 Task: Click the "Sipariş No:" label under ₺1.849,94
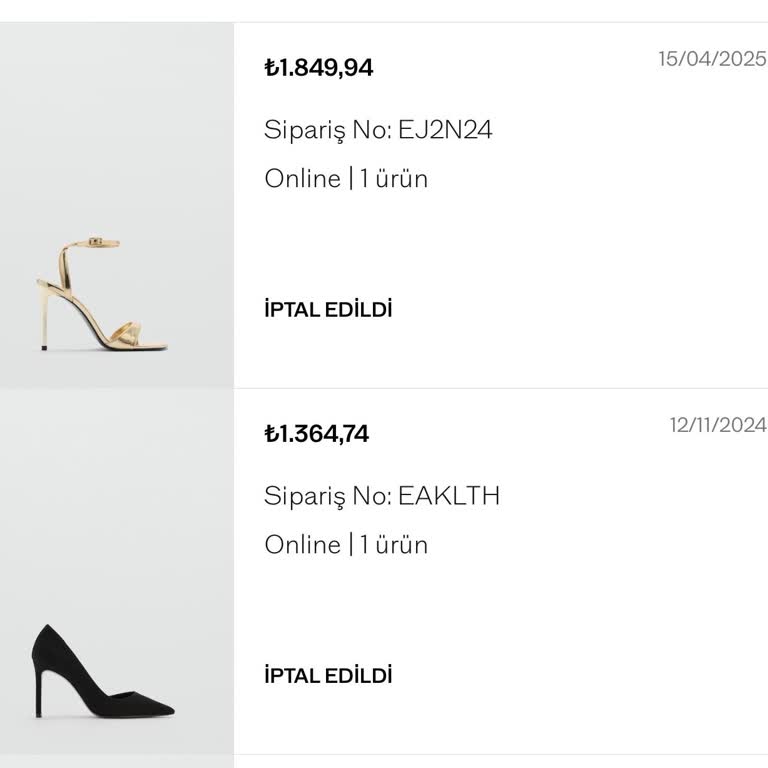click(327, 130)
